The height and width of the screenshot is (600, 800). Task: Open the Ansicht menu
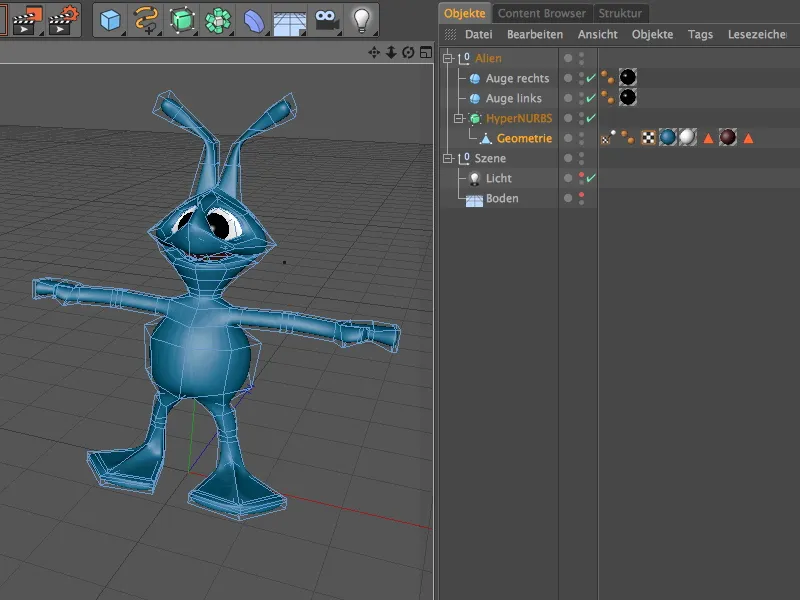coord(597,34)
